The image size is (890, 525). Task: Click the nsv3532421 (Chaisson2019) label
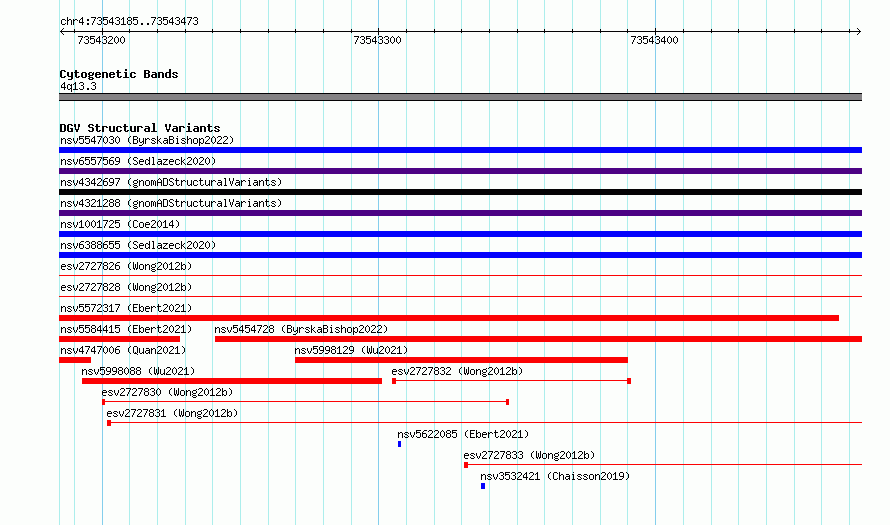pos(555,476)
